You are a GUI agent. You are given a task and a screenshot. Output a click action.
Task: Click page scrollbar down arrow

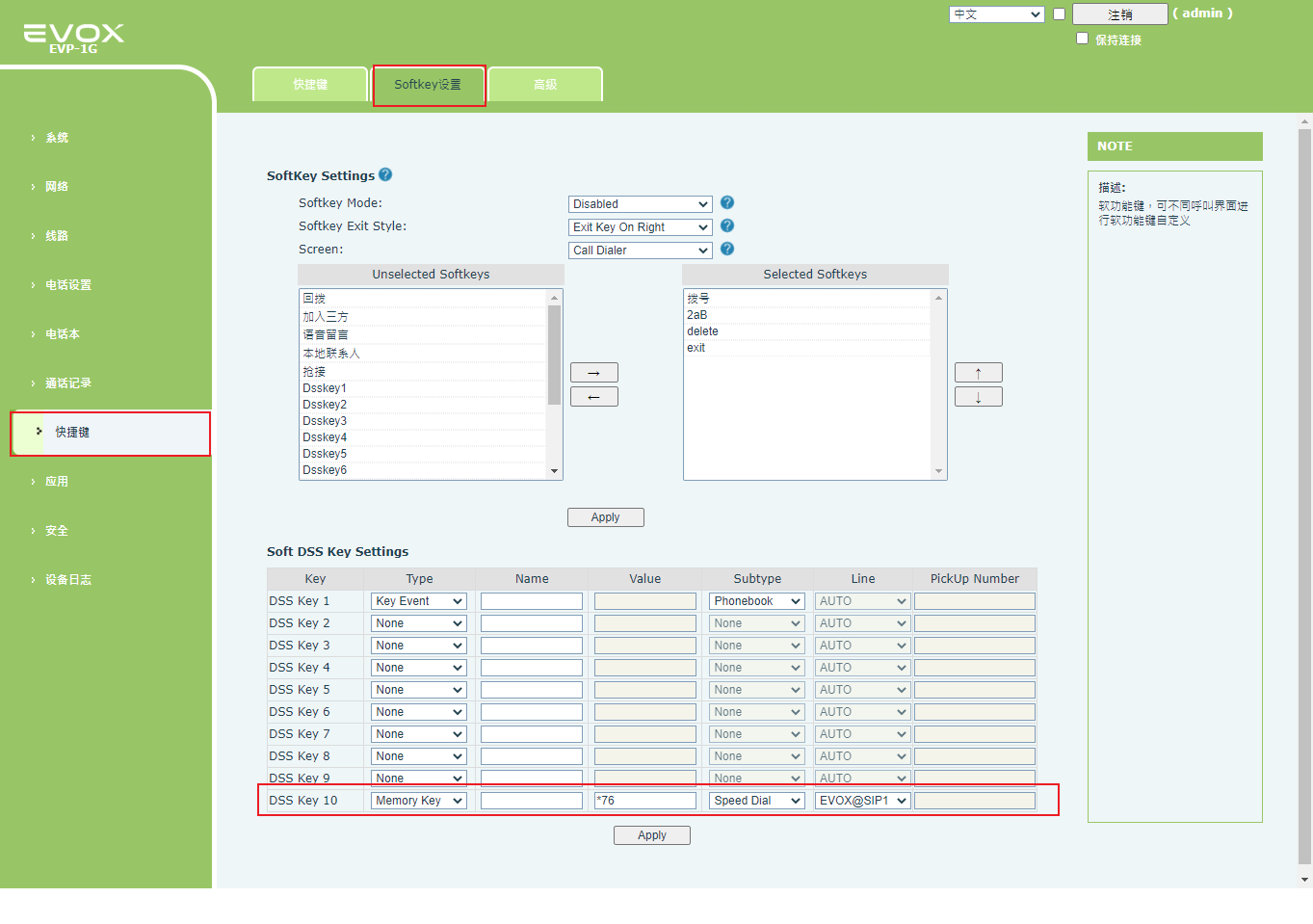(1305, 880)
